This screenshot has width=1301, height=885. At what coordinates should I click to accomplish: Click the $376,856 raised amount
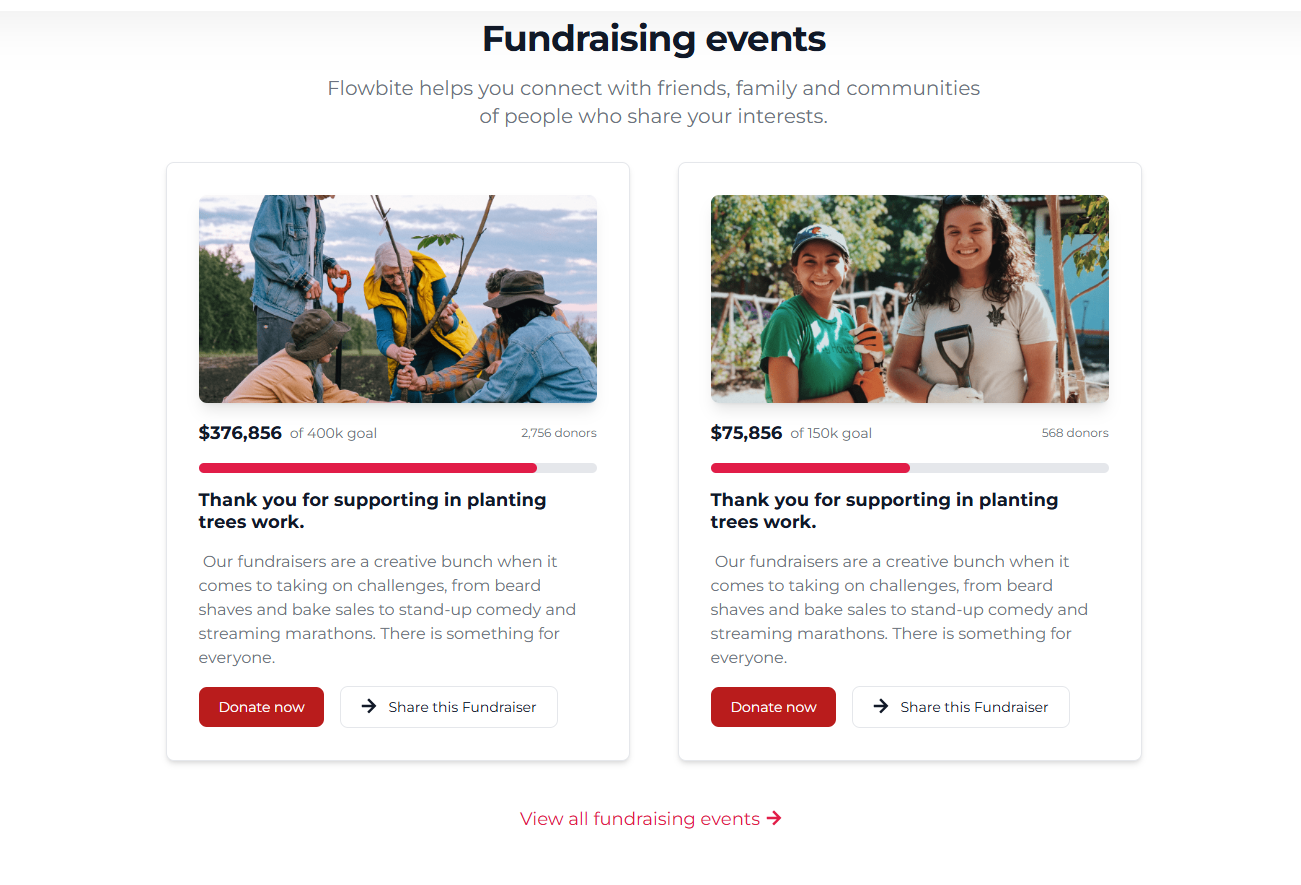(240, 433)
